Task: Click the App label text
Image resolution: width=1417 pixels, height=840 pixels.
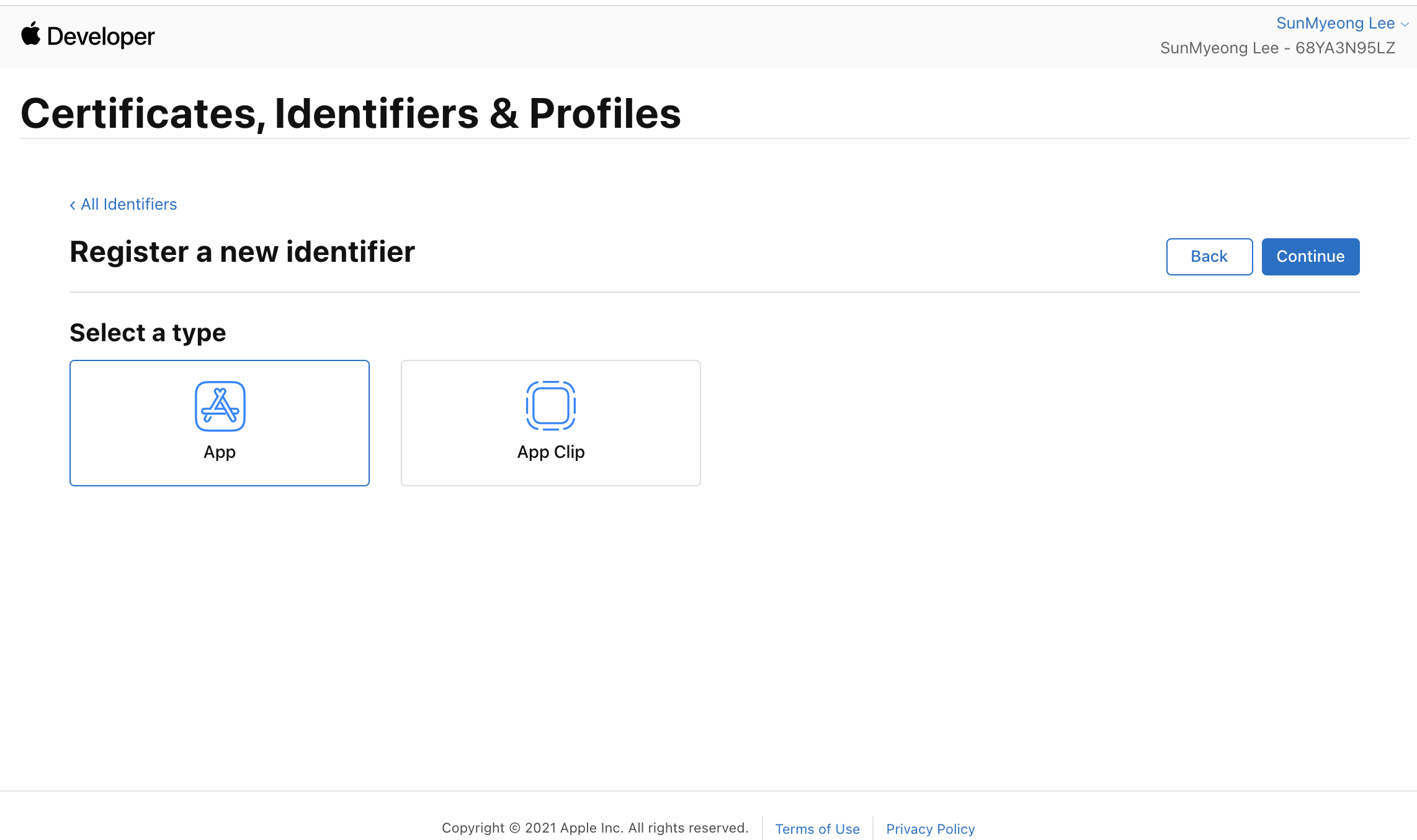Action: tap(220, 452)
